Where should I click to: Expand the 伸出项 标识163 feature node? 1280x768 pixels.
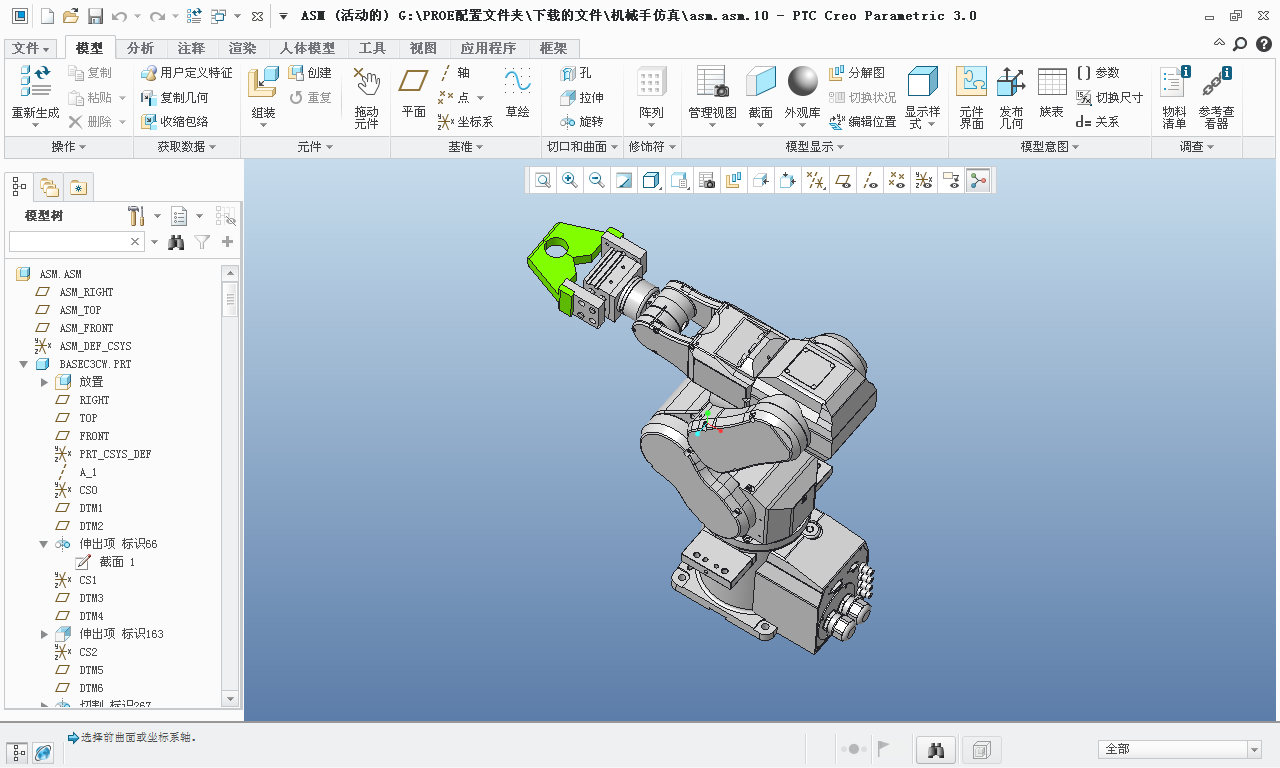click(x=44, y=634)
